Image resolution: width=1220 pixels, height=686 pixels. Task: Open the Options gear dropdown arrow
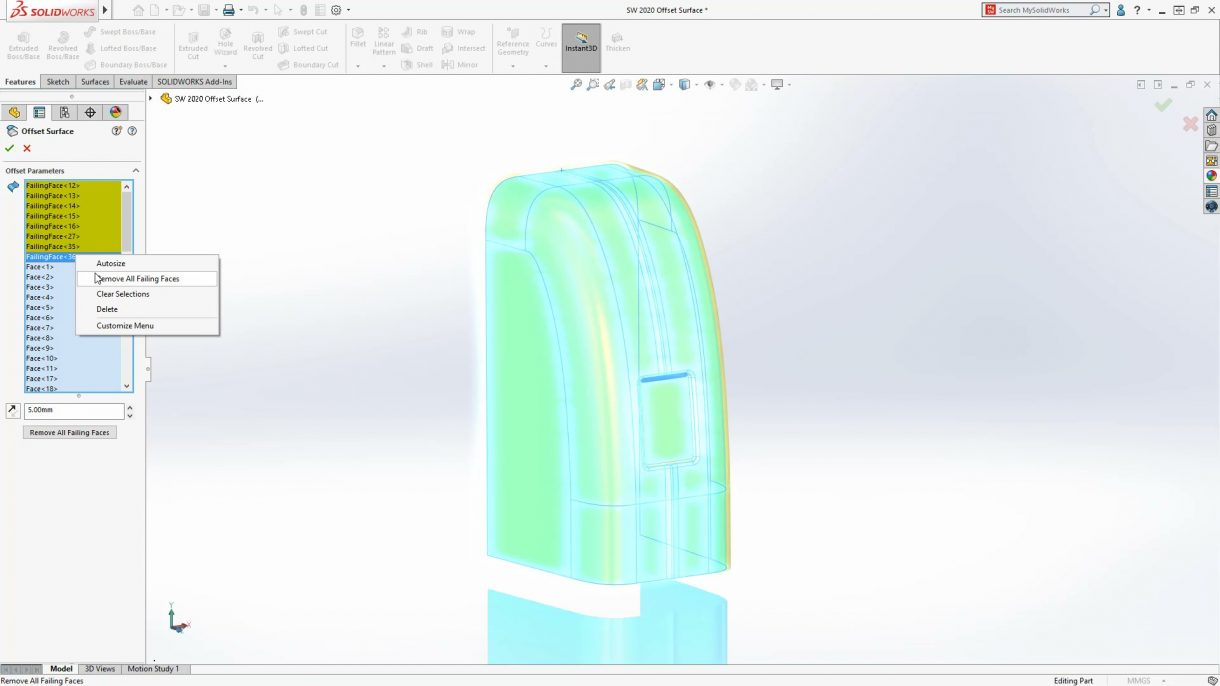(348, 10)
